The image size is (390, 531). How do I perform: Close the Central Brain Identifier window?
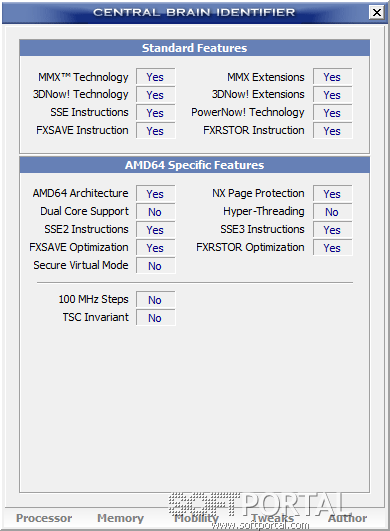click(x=376, y=13)
